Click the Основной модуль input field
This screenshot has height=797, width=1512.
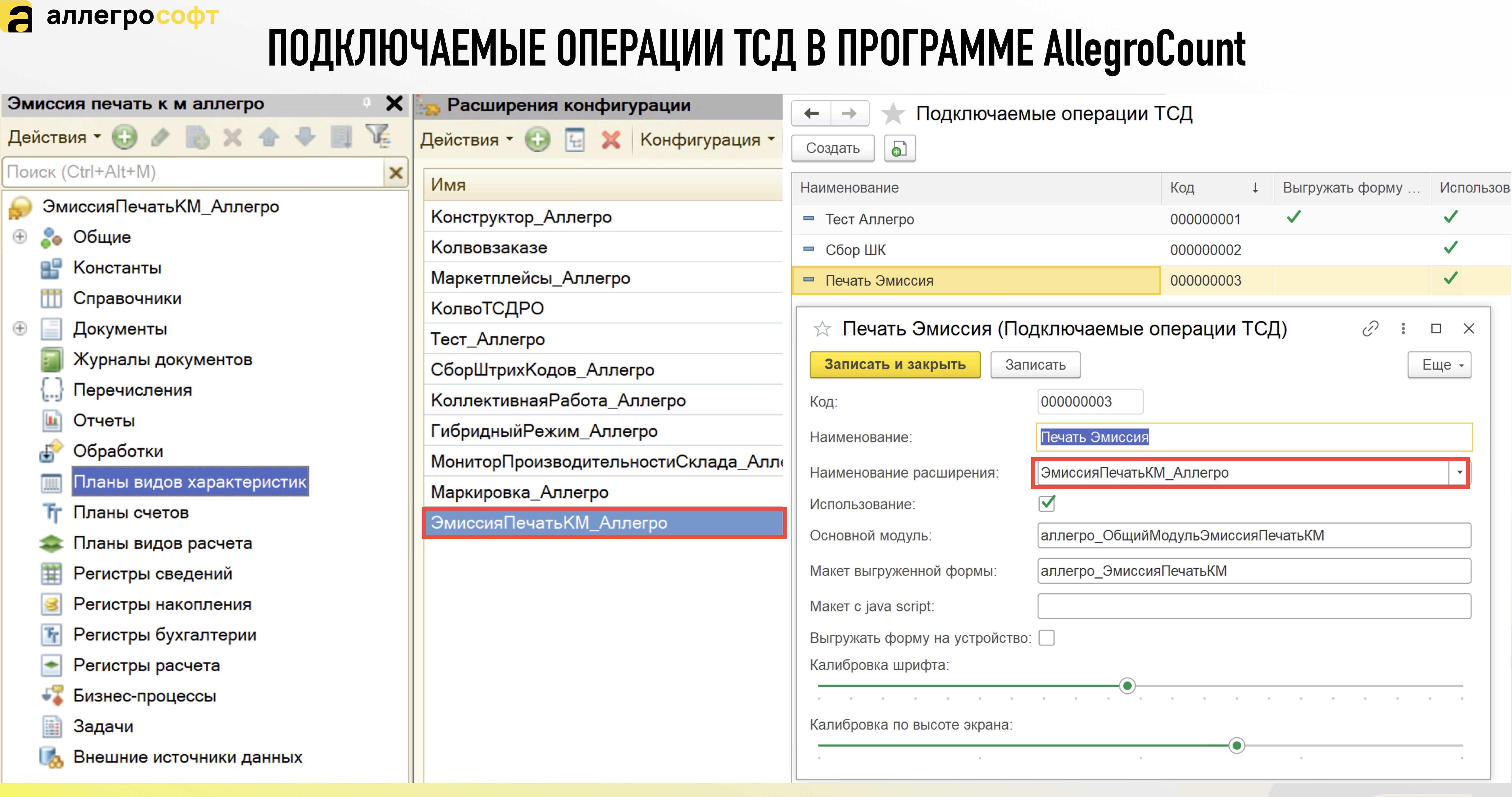click(1254, 535)
